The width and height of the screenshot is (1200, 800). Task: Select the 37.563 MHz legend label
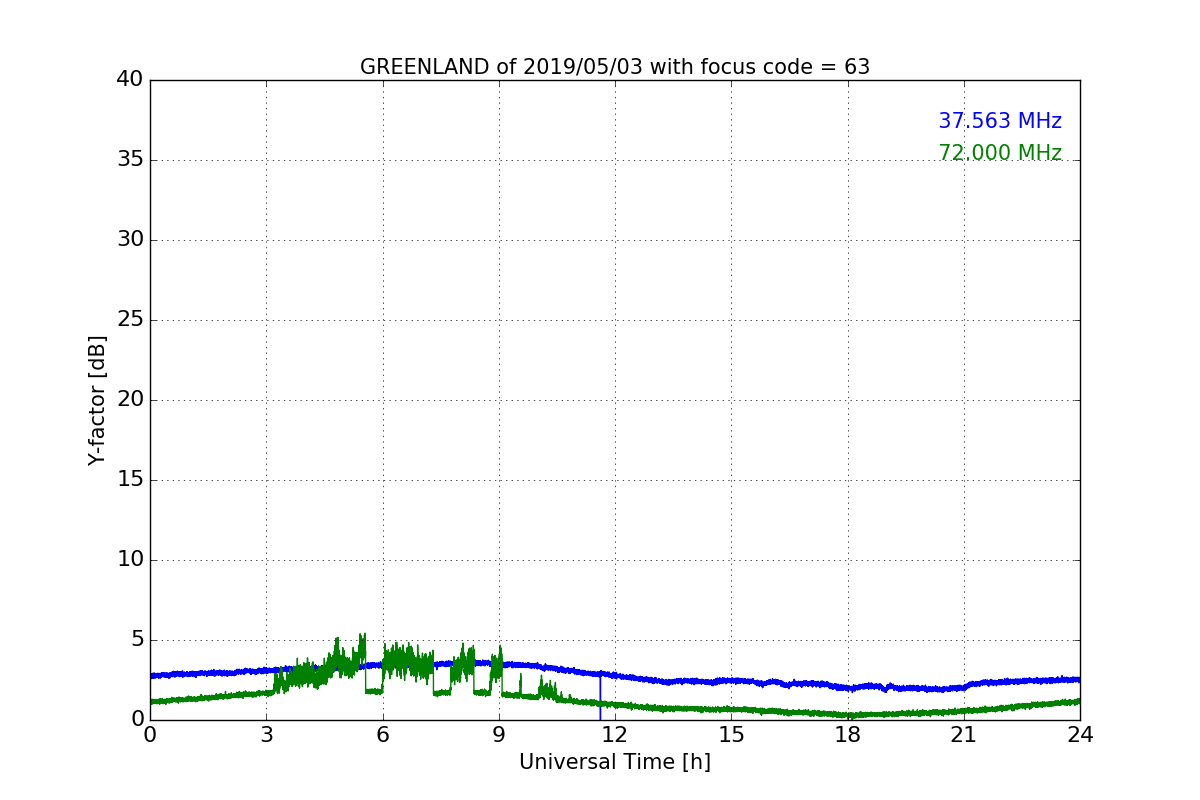click(x=1000, y=121)
